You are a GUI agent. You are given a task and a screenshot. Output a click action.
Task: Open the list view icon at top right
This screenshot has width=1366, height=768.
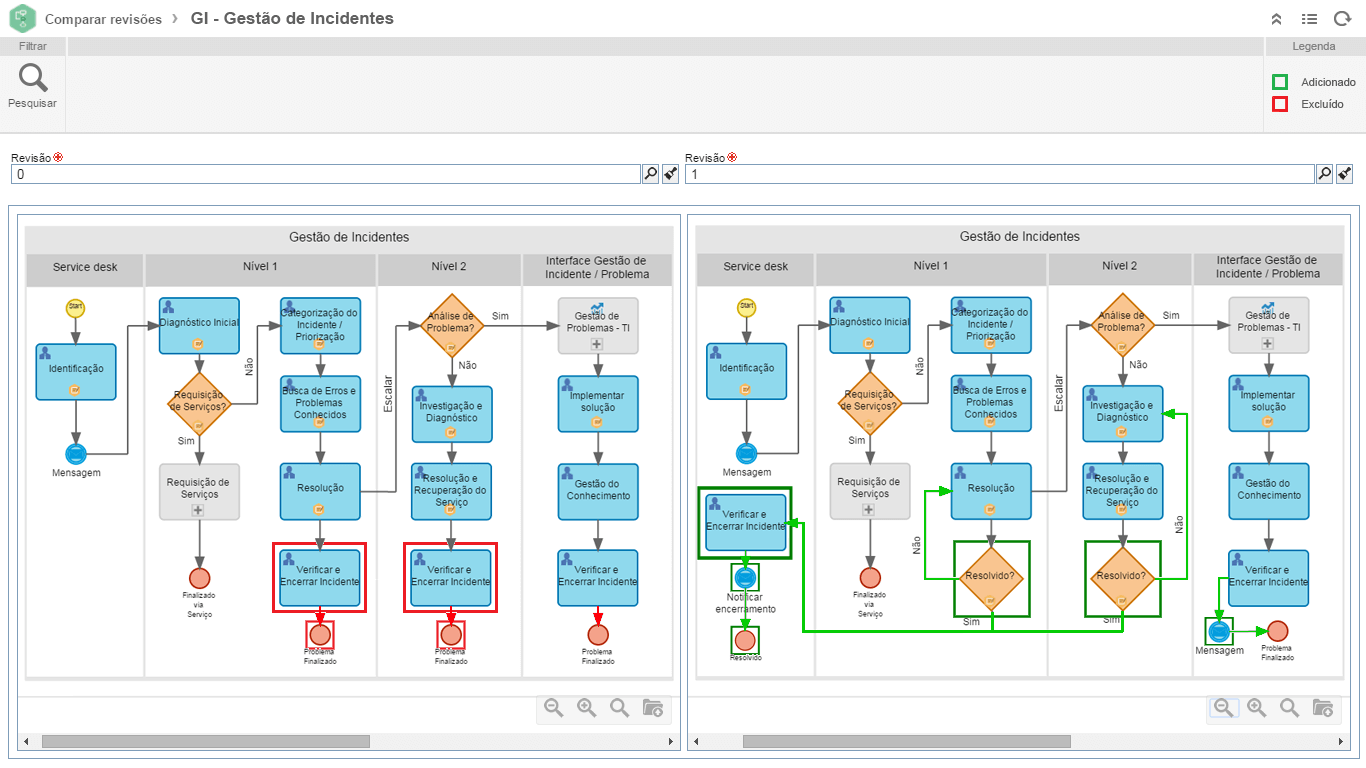(1309, 19)
